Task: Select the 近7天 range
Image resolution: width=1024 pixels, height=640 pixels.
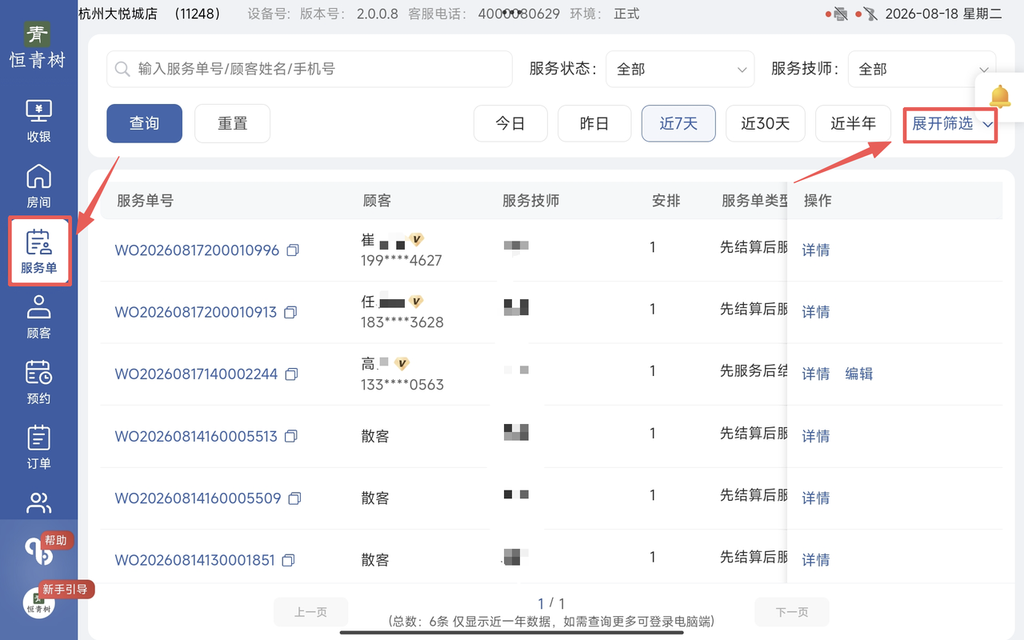Action: [x=679, y=123]
